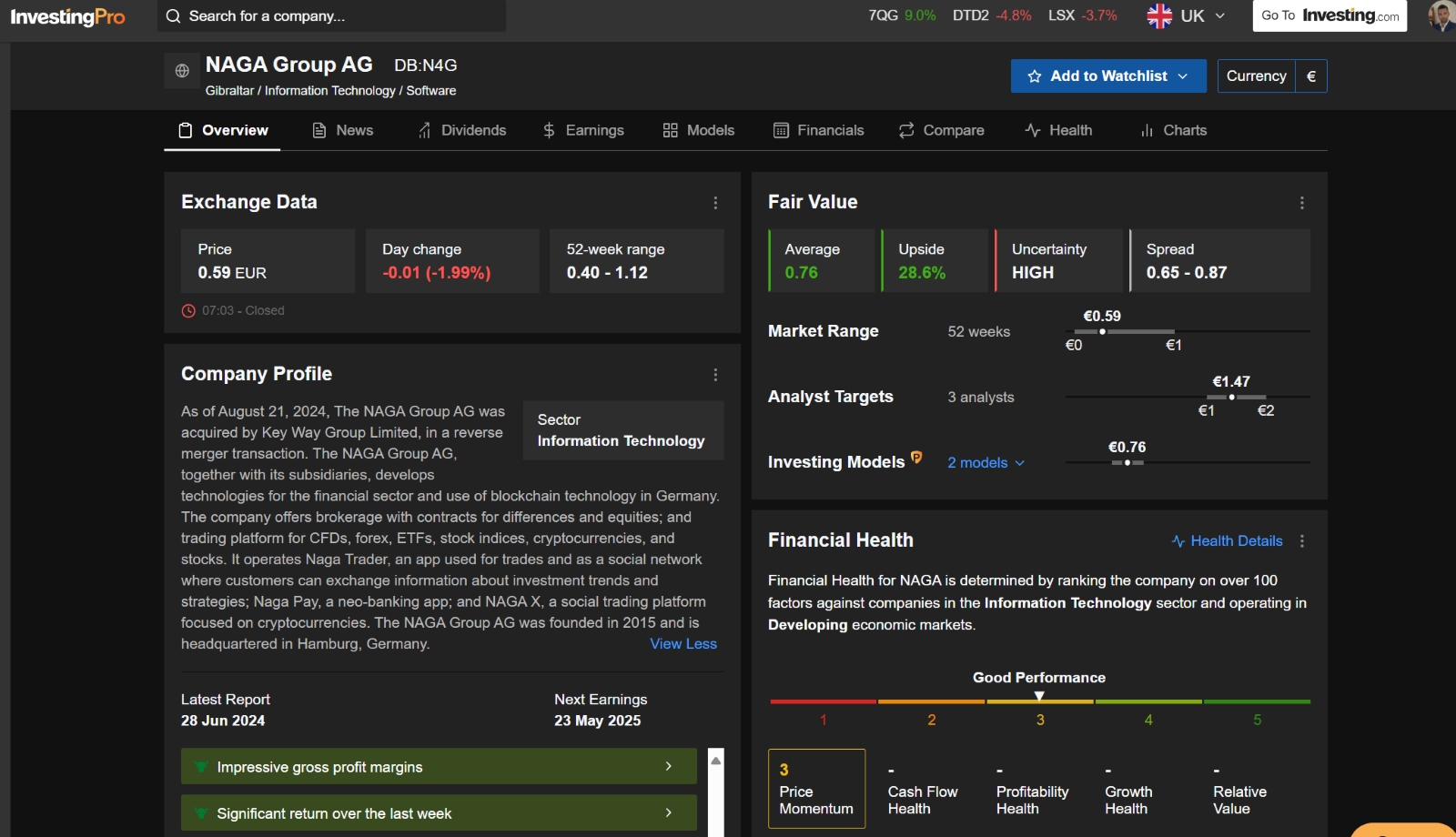Switch to the Charts tab

tap(1174, 131)
